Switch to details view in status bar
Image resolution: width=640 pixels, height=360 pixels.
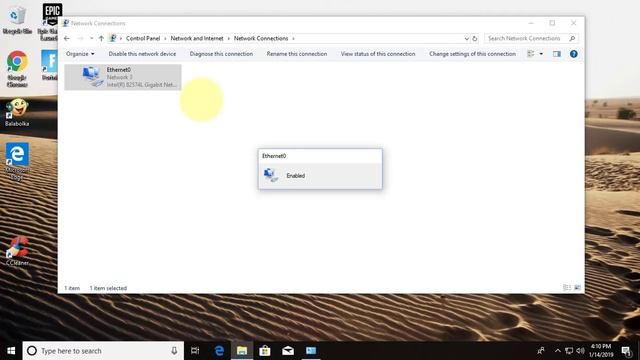pyautogui.click(x=567, y=288)
